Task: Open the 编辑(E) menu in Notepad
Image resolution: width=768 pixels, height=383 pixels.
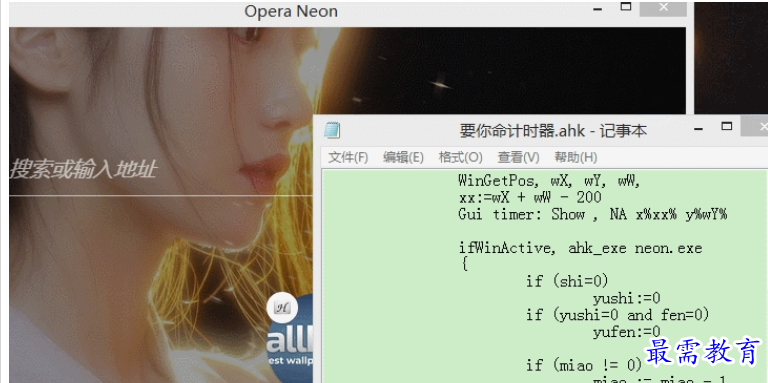Action: (403, 157)
